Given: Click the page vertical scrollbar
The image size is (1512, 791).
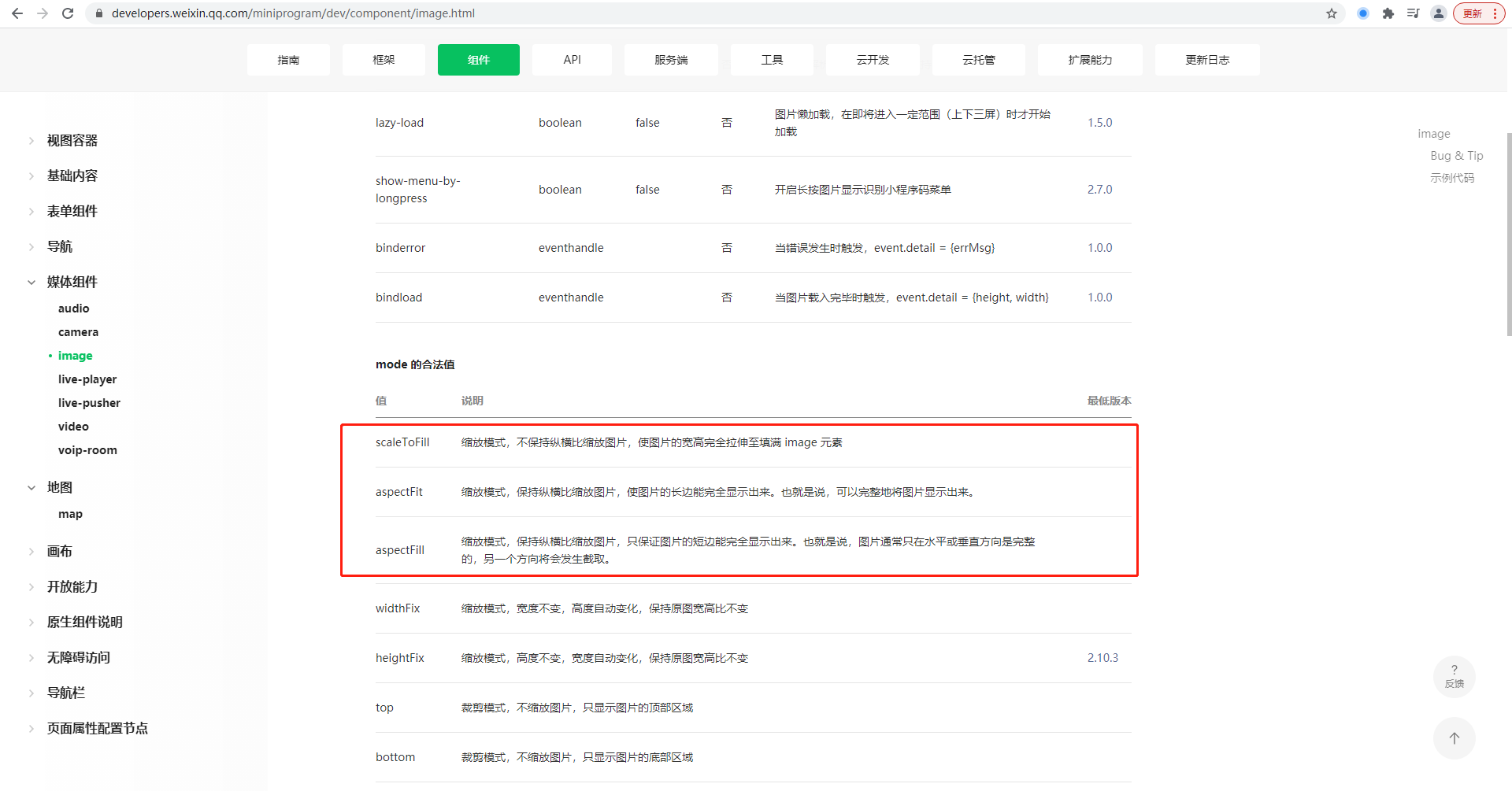Looking at the screenshot, I should click(1508, 235).
